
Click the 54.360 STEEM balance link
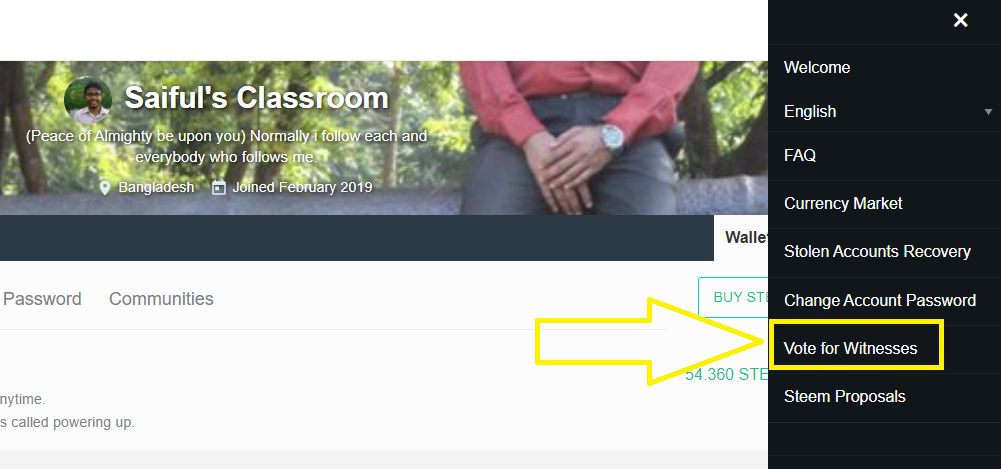tap(726, 375)
